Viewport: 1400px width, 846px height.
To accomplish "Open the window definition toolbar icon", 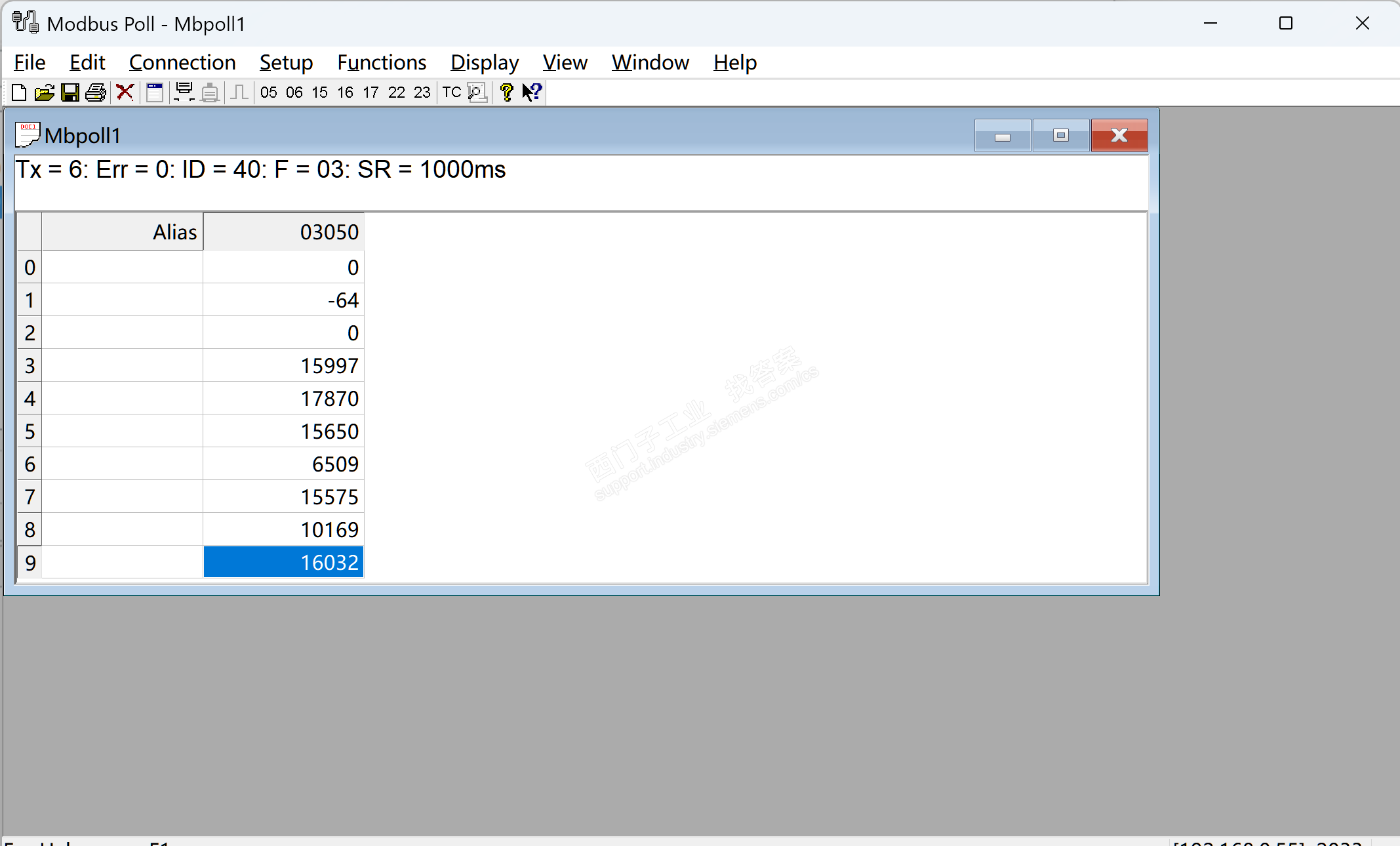I will (155, 92).
